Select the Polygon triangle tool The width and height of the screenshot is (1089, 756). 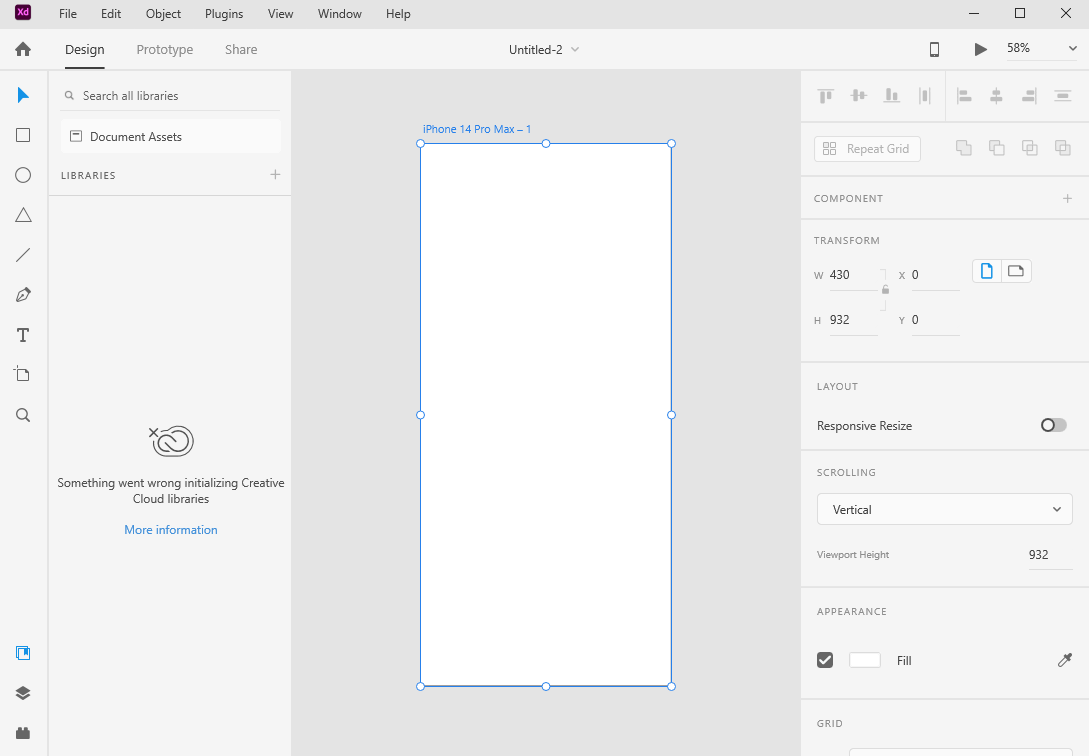pyautogui.click(x=23, y=215)
